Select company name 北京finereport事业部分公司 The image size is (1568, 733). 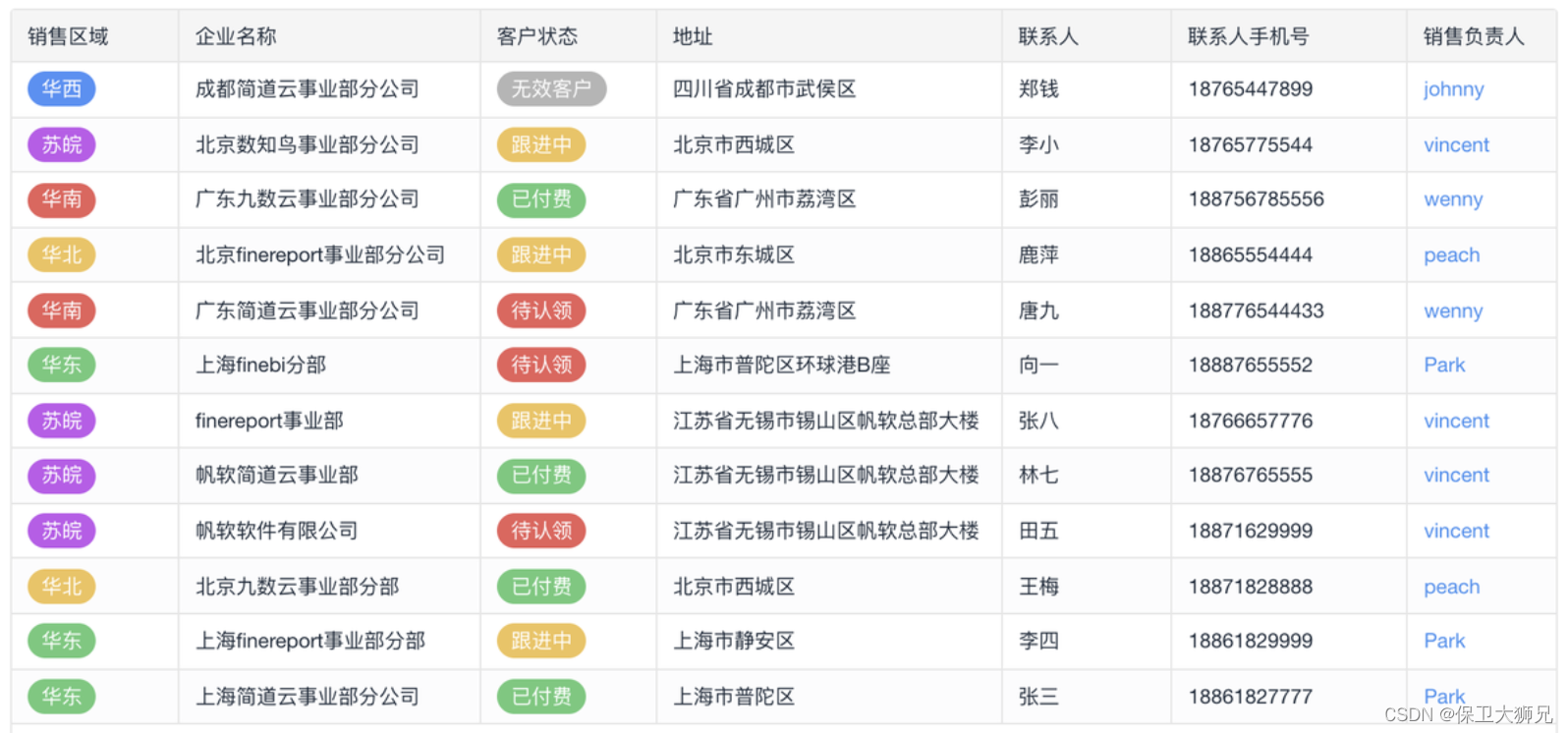pos(320,254)
